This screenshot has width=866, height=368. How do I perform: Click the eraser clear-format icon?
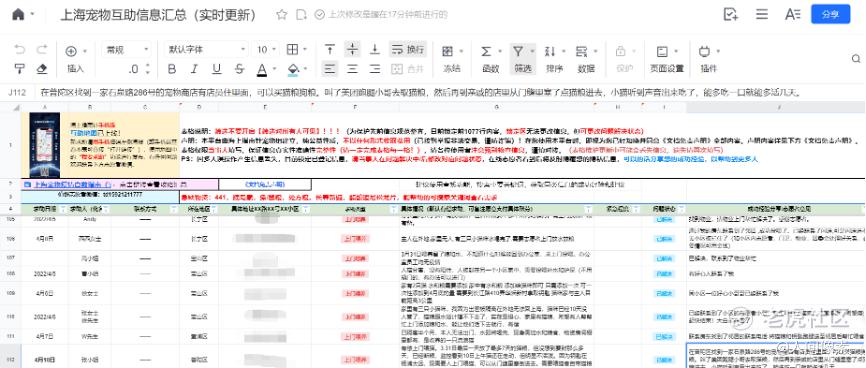(41, 69)
